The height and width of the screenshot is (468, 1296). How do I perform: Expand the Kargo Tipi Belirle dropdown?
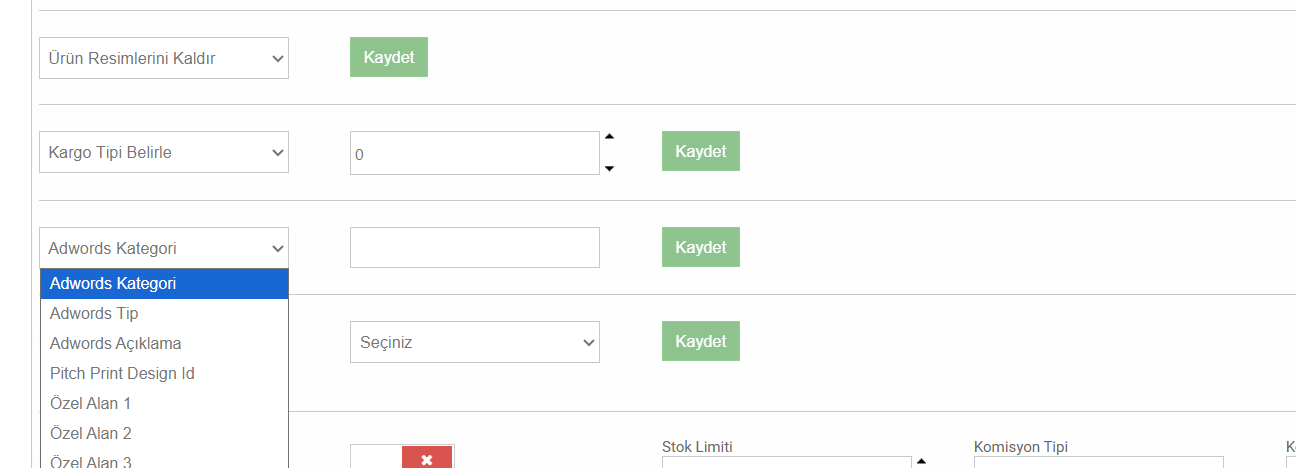[164, 152]
